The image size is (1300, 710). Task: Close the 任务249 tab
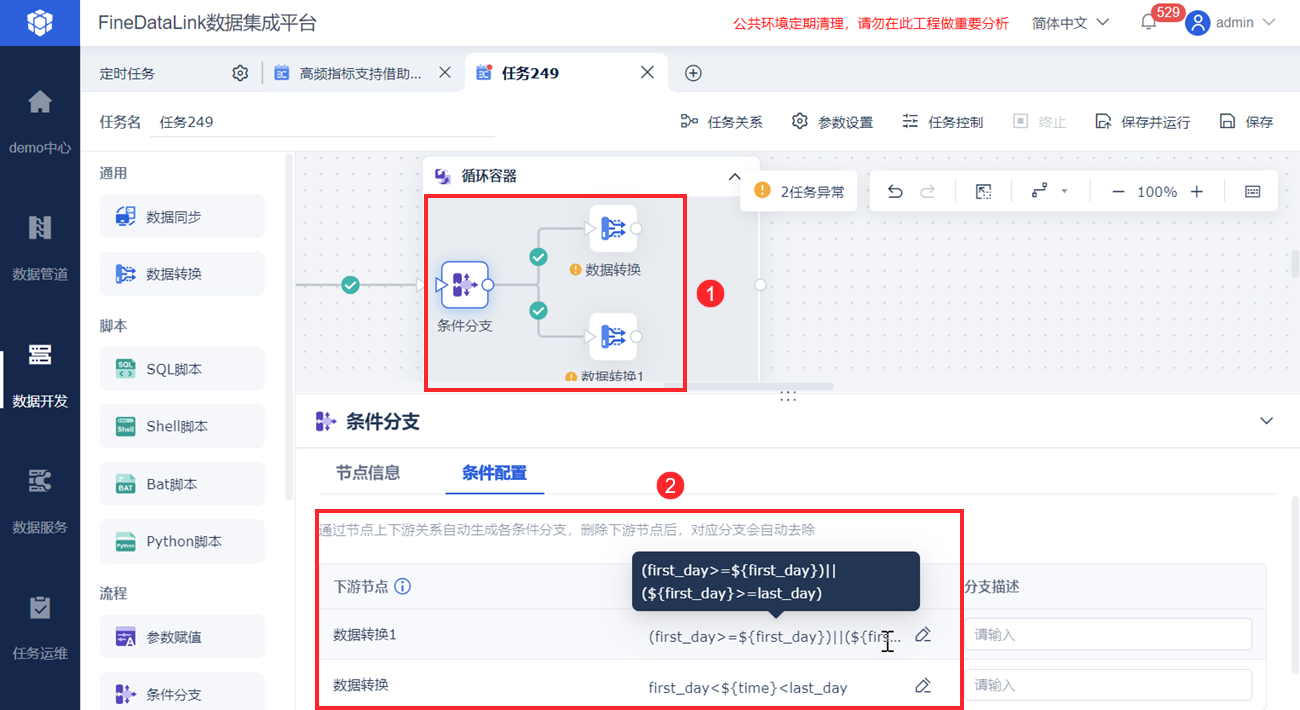point(647,73)
